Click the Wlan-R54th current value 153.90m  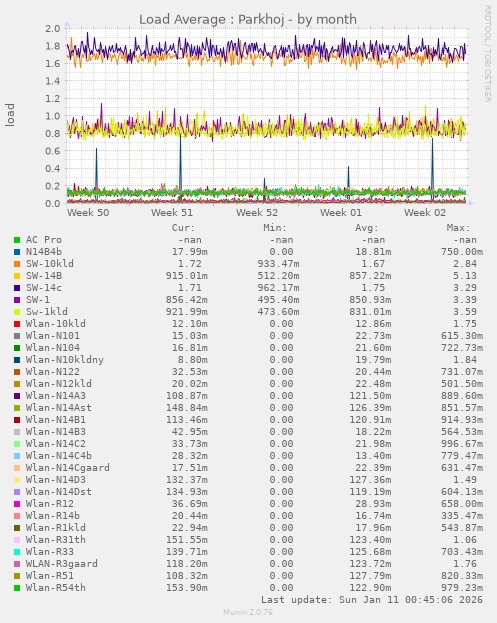(187, 588)
